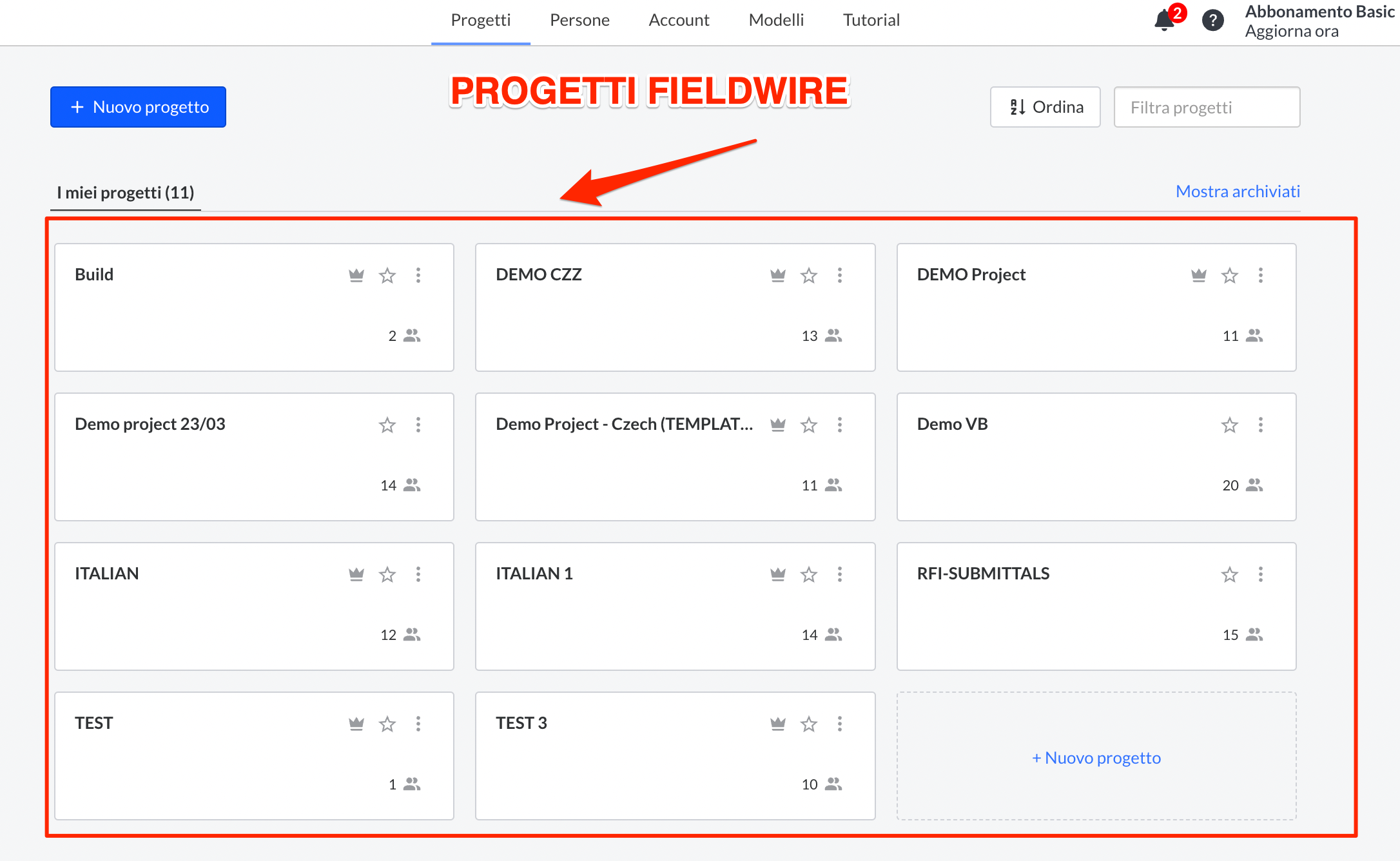Click the dashed Nuovo progetto placeholder card
Viewport: 1400px width, 861px height.
[1096, 757]
